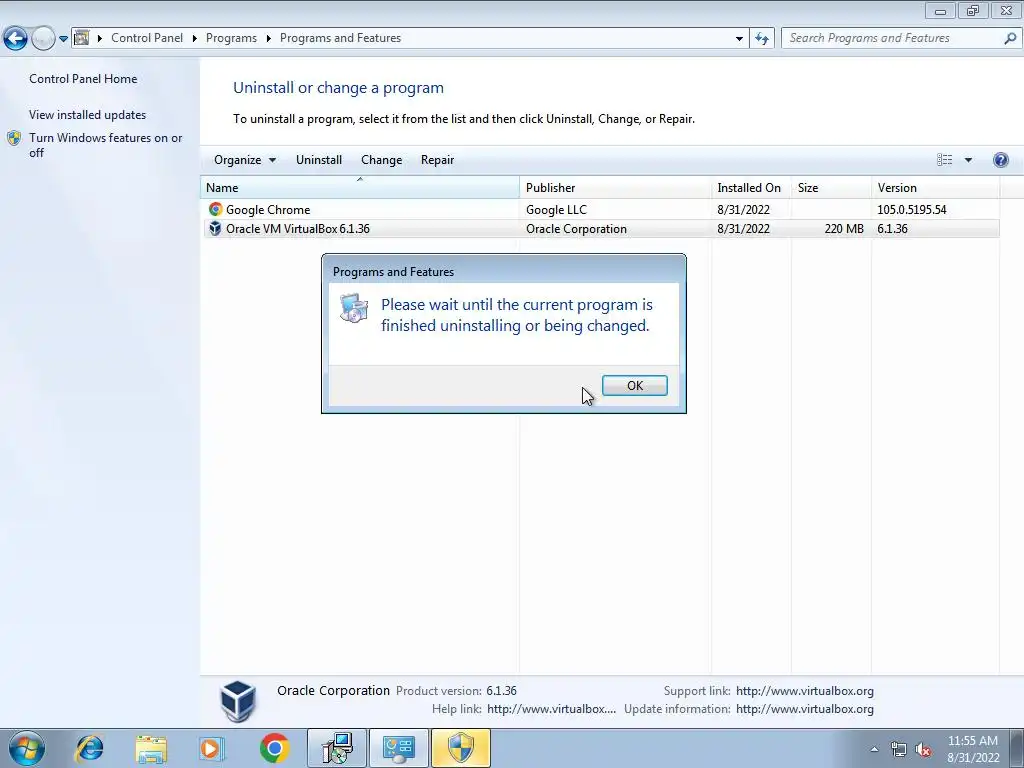
Task: Open View installed updates link
Action: tap(88, 114)
